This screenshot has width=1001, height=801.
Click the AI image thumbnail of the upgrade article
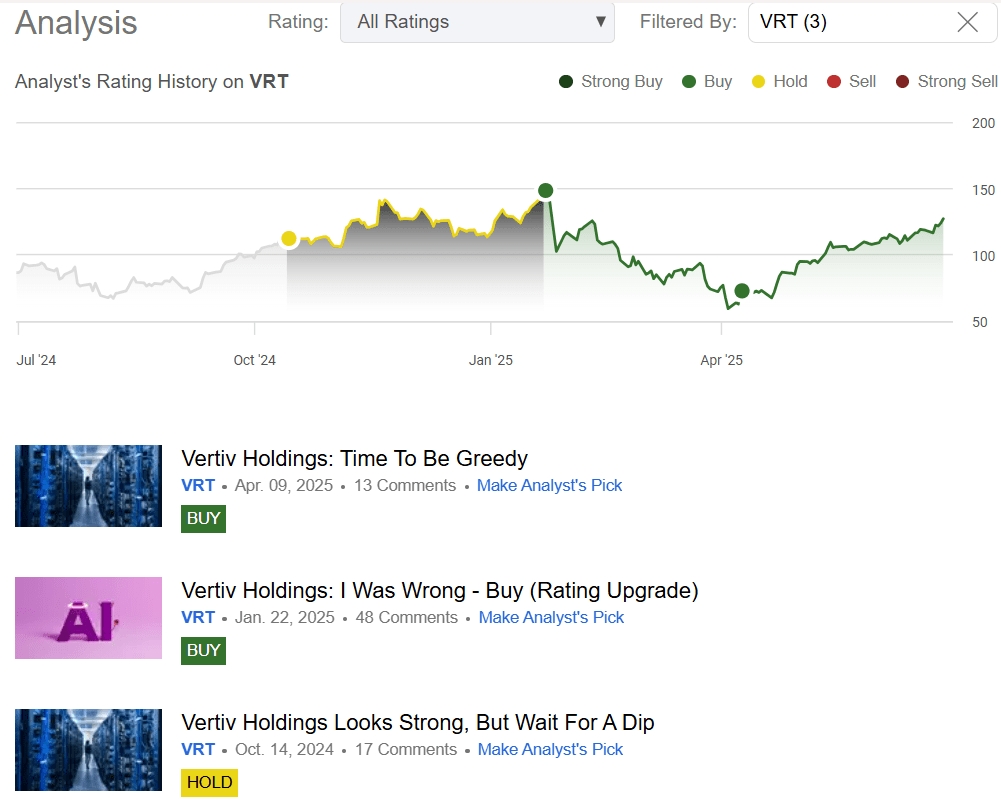pos(88,618)
